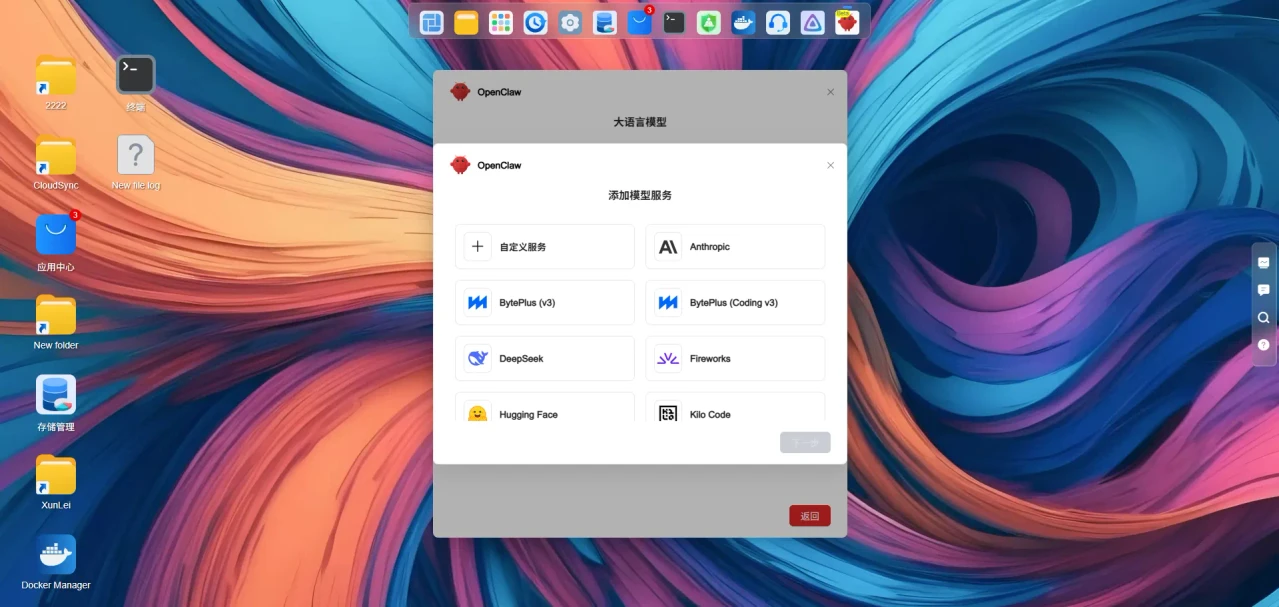The height and width of the screenshot is (607, 1279).
Task: Close the background 大语言模型 window
Action: pyautogui.click(x=830, y=92)
